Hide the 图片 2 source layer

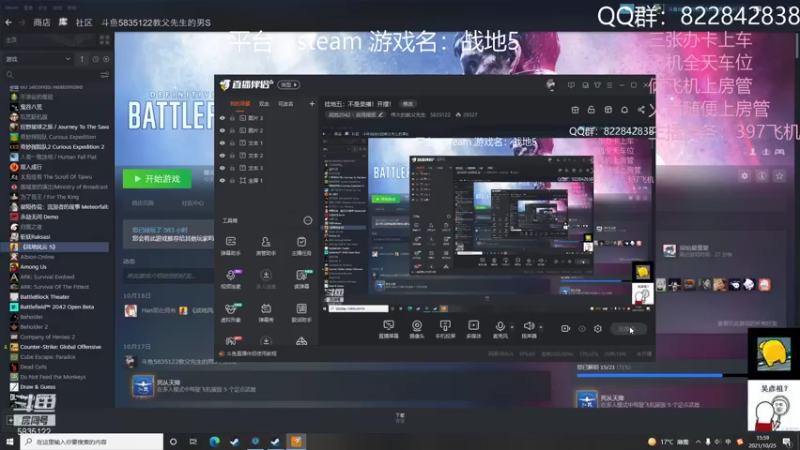point(222,131)
